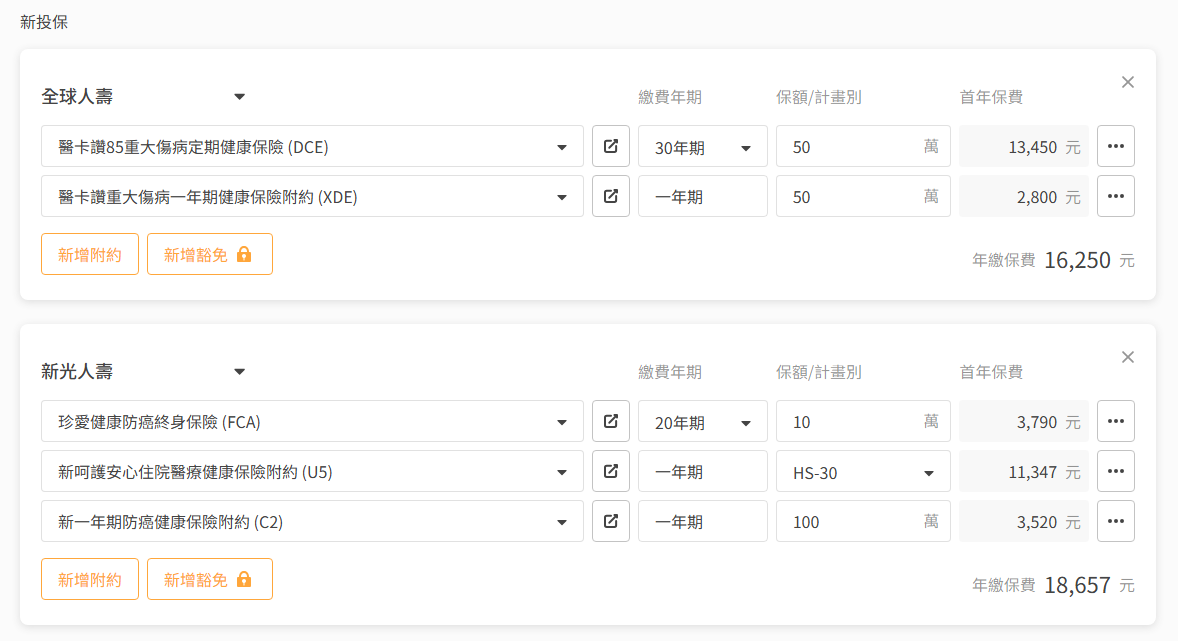This screenshot has height=641, width=1178.
Task: Open more options for the XDE row
Action: 1116,196
